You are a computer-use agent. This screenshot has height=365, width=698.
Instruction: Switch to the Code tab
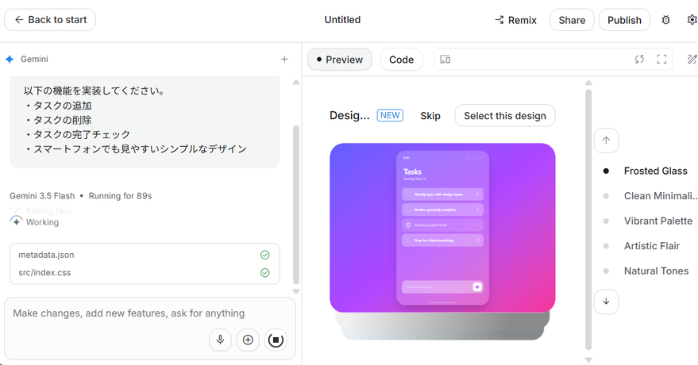tap(401, 60)
